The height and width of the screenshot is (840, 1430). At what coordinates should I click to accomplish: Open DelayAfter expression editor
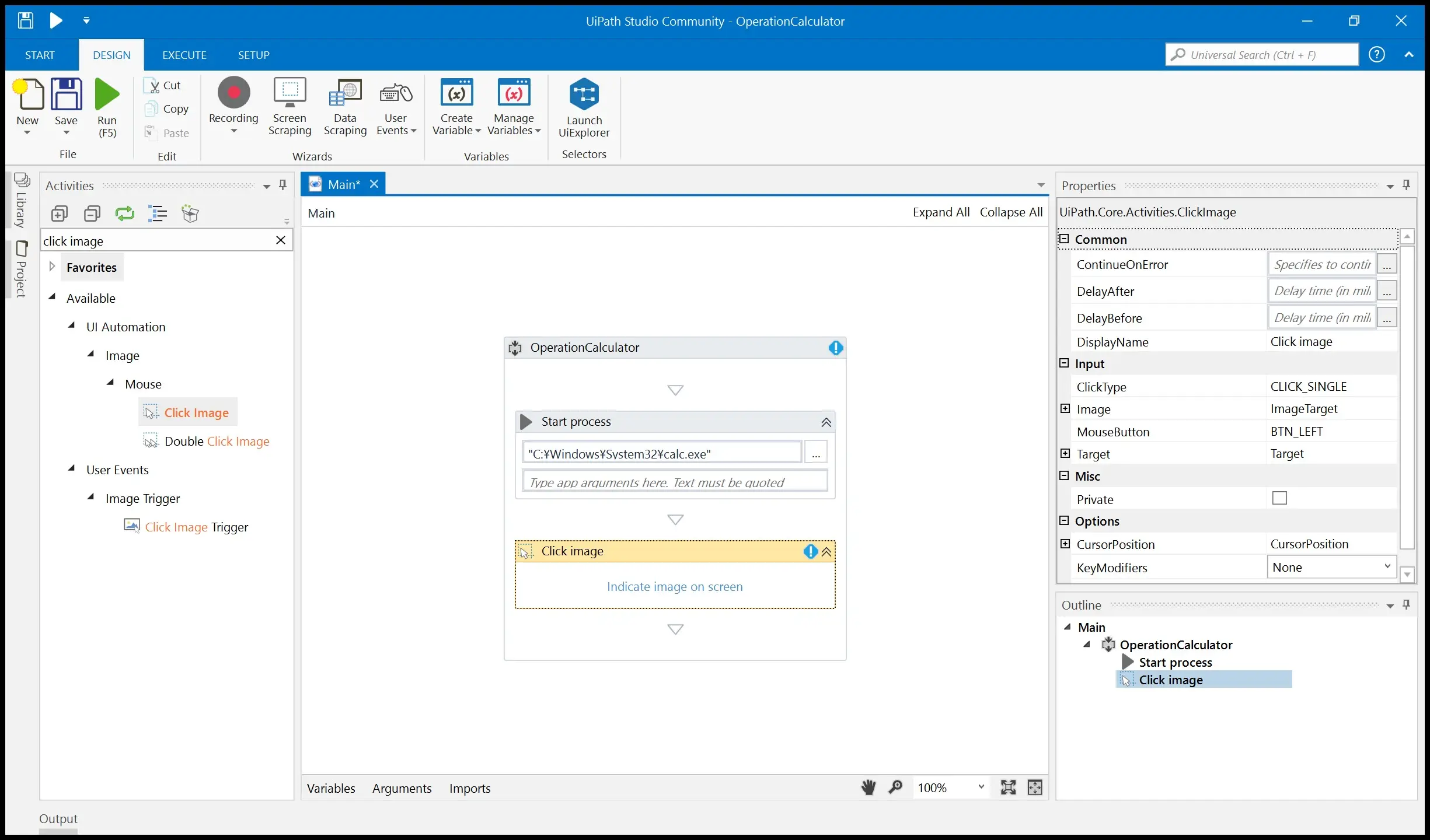(x=1387, y=290)
